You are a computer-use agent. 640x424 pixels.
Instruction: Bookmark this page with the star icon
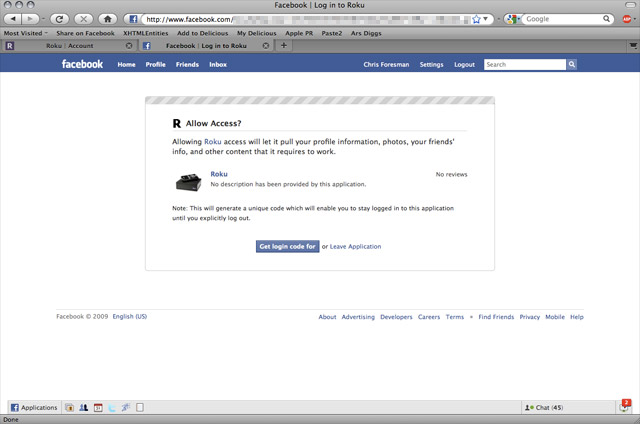[476, 19]
